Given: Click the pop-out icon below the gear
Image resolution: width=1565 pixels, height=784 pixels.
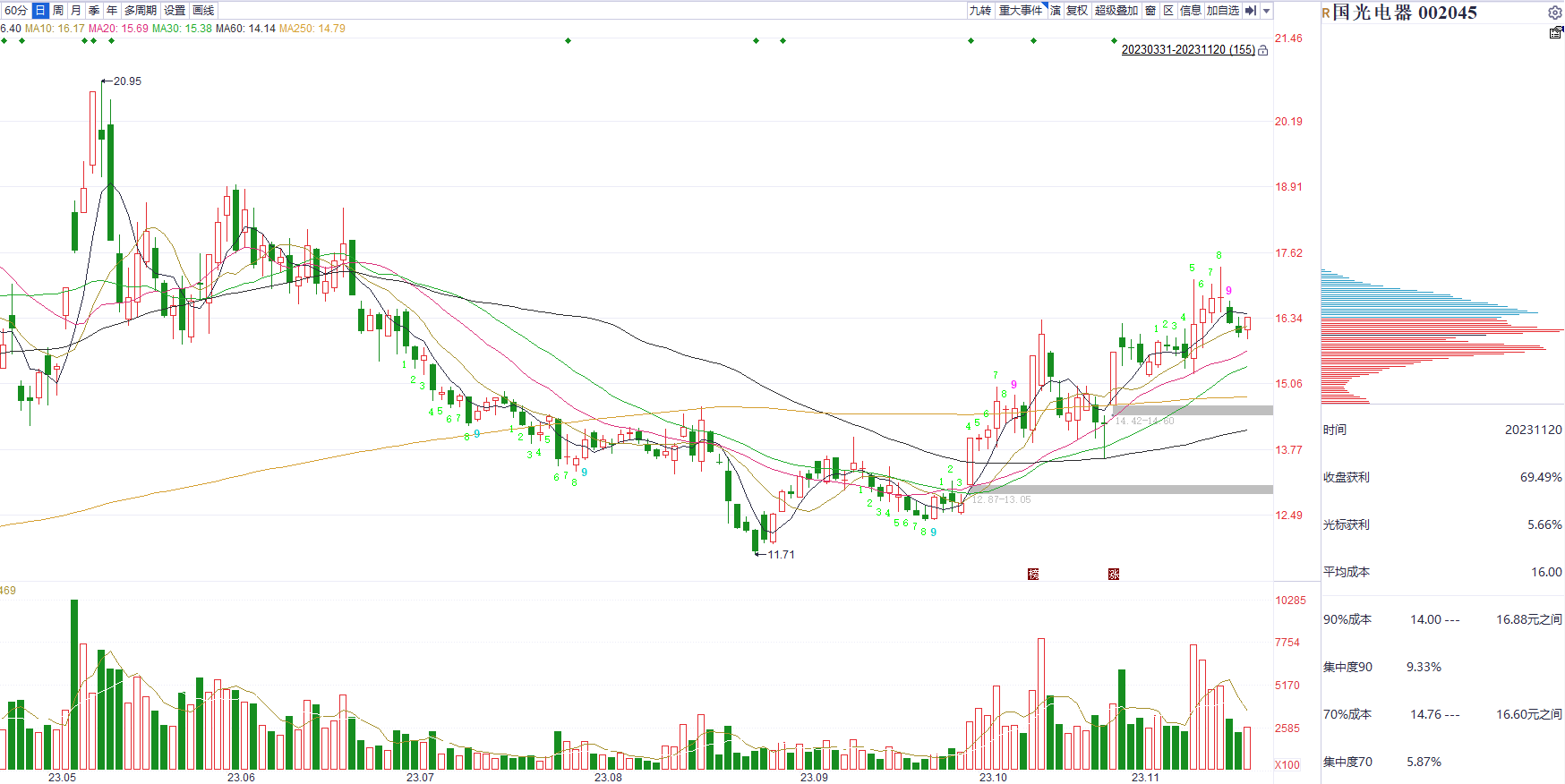Looking at the screenshot, I should [x=1555, y=32].
